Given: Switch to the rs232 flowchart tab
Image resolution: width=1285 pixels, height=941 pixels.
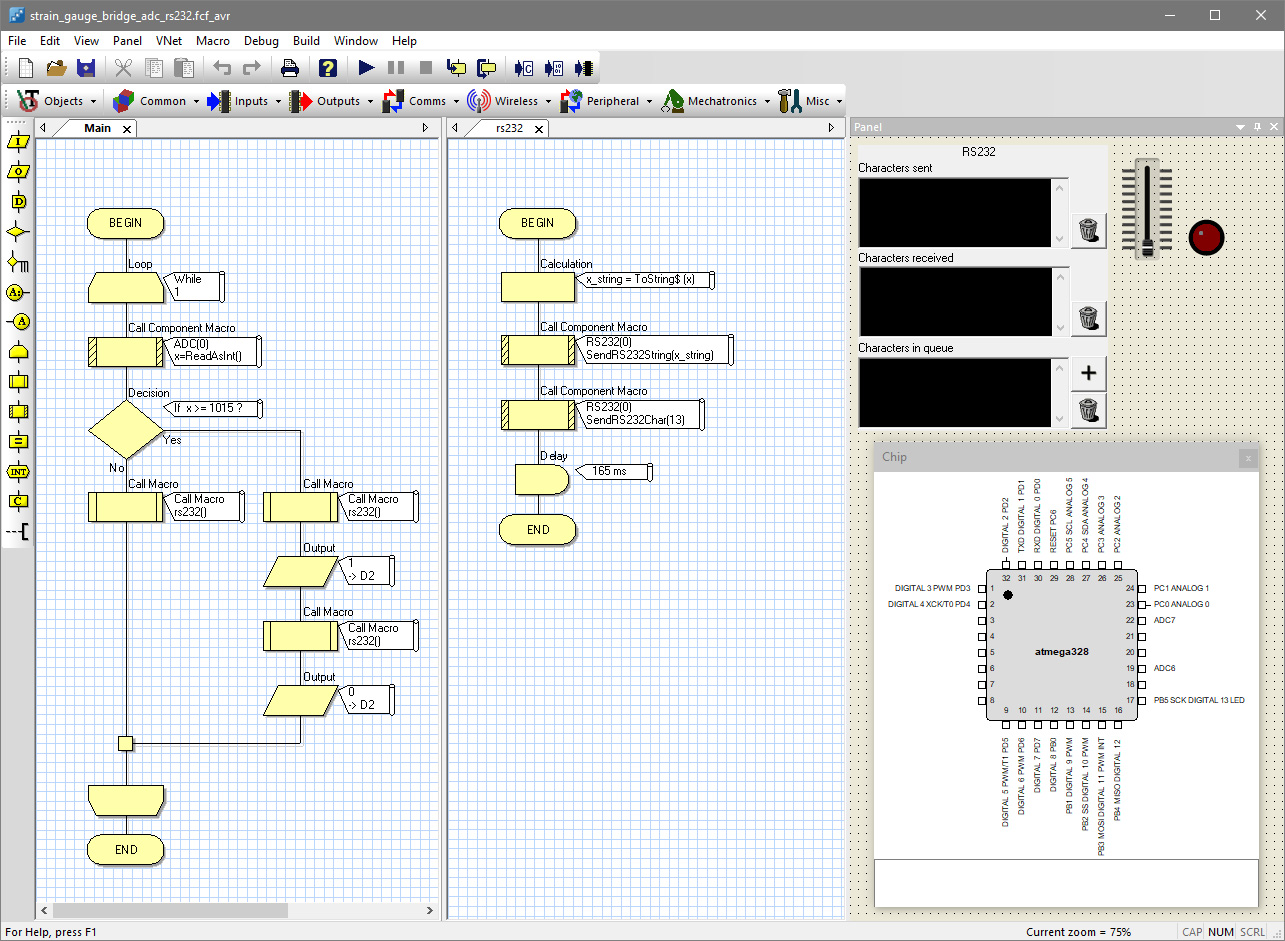Looking at the screenshot, I should click(x=510, y=128).
